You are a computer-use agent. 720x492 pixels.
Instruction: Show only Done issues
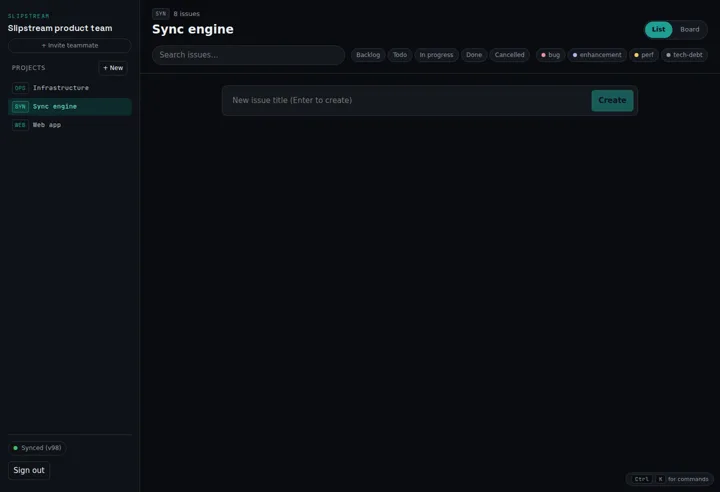(474, 55)
